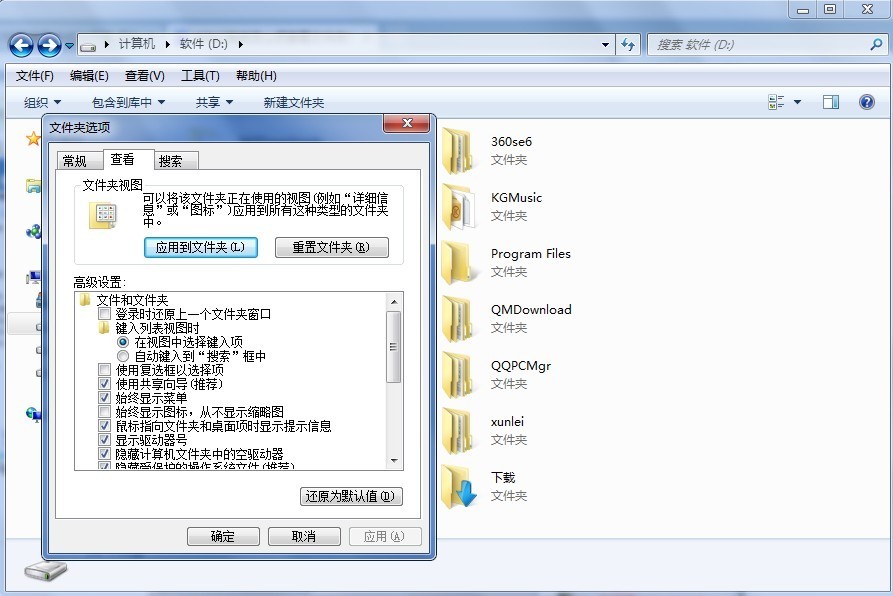Image resolution: width=893 pixels, height=596 pixels.
Task: Click the 应用到文件夹(L) button
Action: [200, 248]
